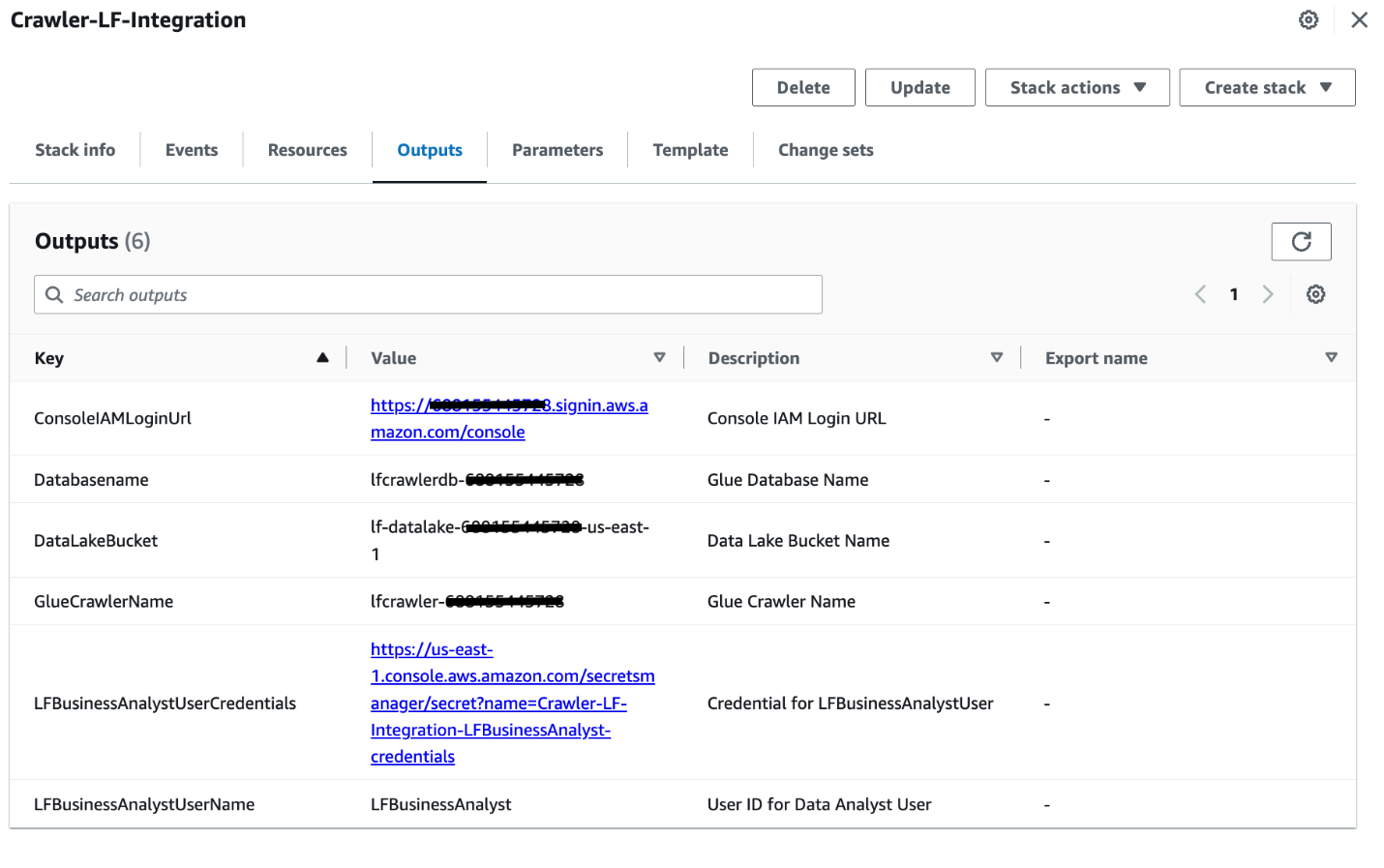Click 'Credential for LFBusinessAnalystUser' description

pos(851,703)
